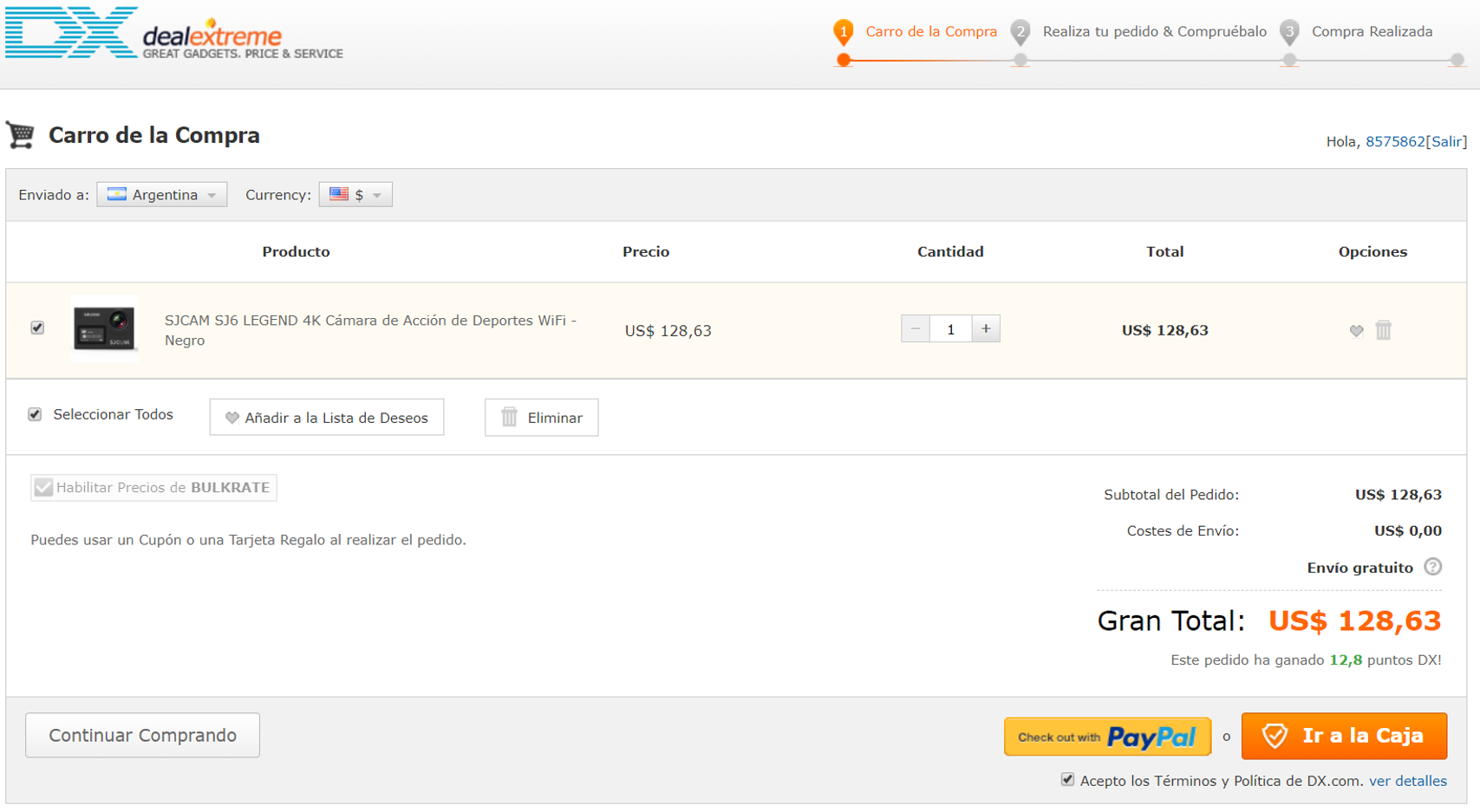Click the Producto column header
Viewport: 1480px width, 812px height.
coord(296,252)
